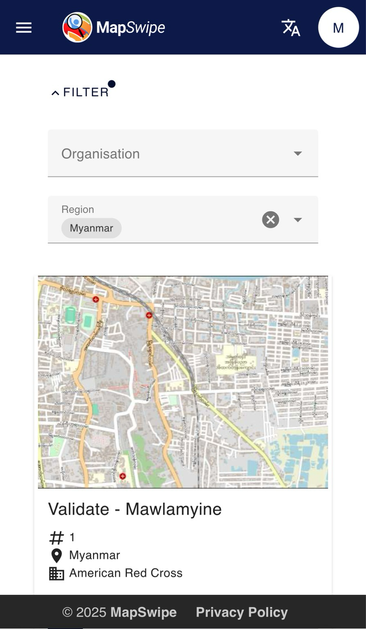Open the Privacy Policy link
366x629 pixels.
(x=242, y=612)
